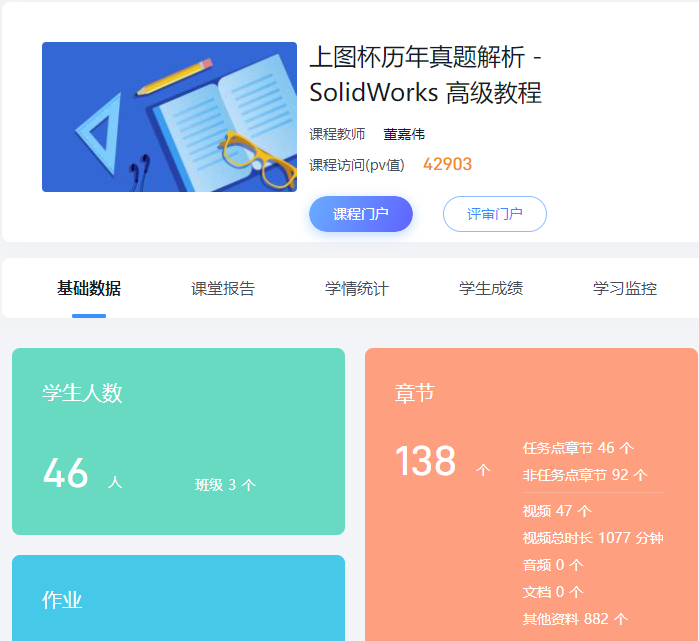
Task: Click the 46 人 student number
Action: (82, 473)
